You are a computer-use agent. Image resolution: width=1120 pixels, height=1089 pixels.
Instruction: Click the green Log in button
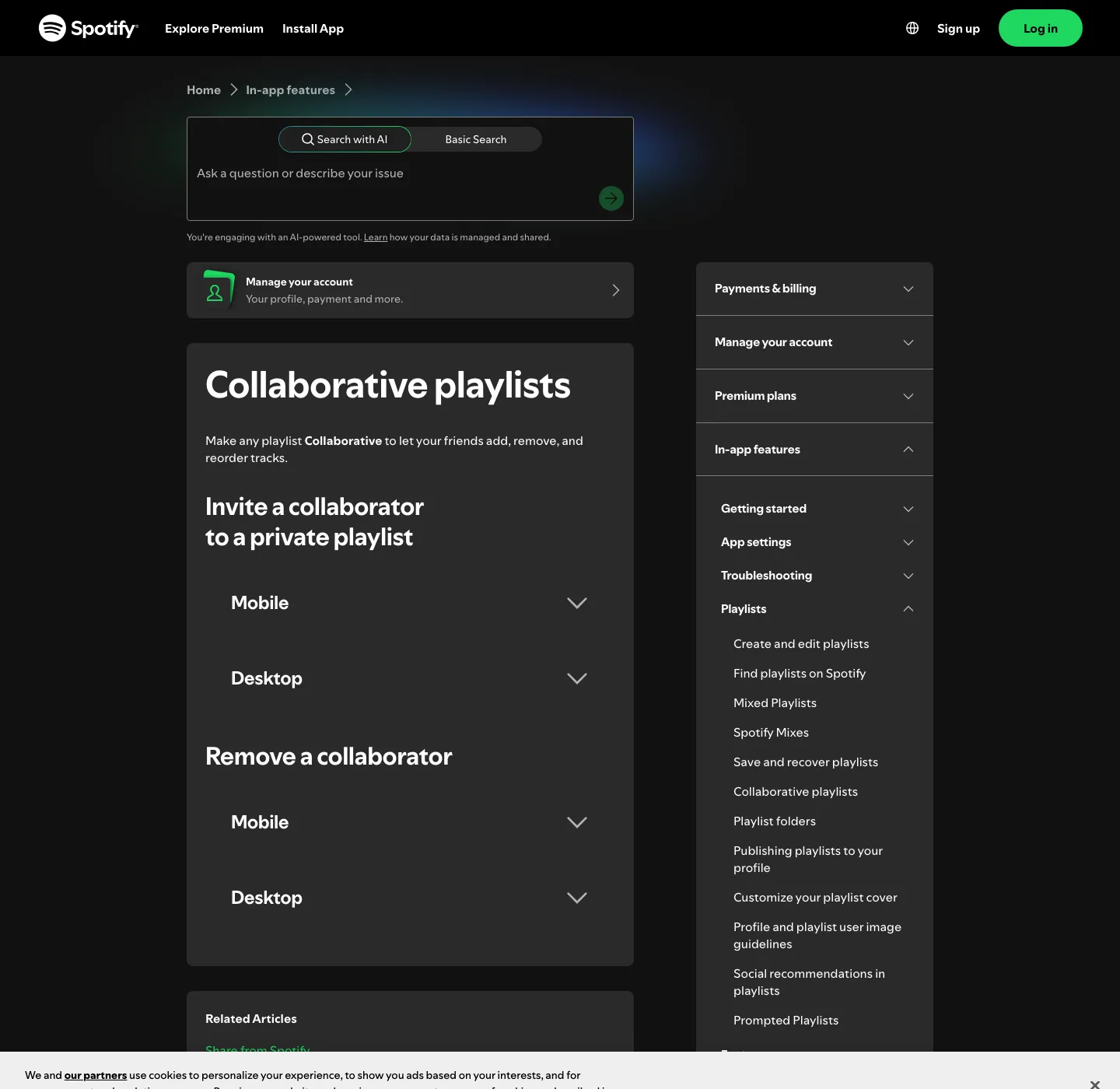[1041, 28]
